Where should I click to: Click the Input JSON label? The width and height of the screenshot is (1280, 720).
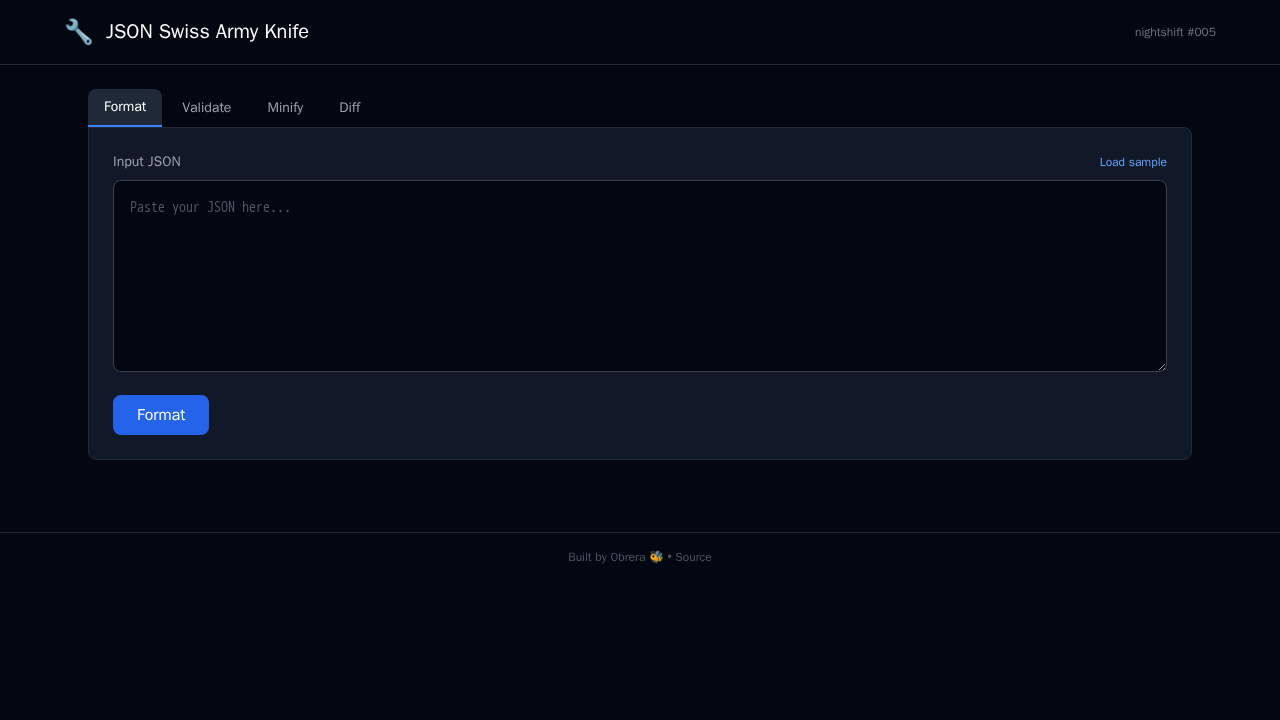pos(146,161)
